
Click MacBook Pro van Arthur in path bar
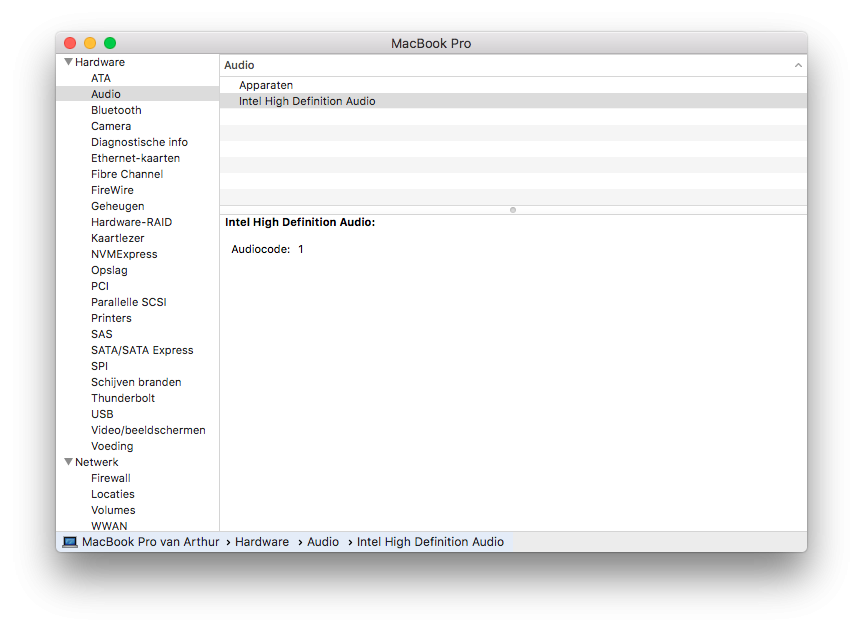tap(150, 542)
